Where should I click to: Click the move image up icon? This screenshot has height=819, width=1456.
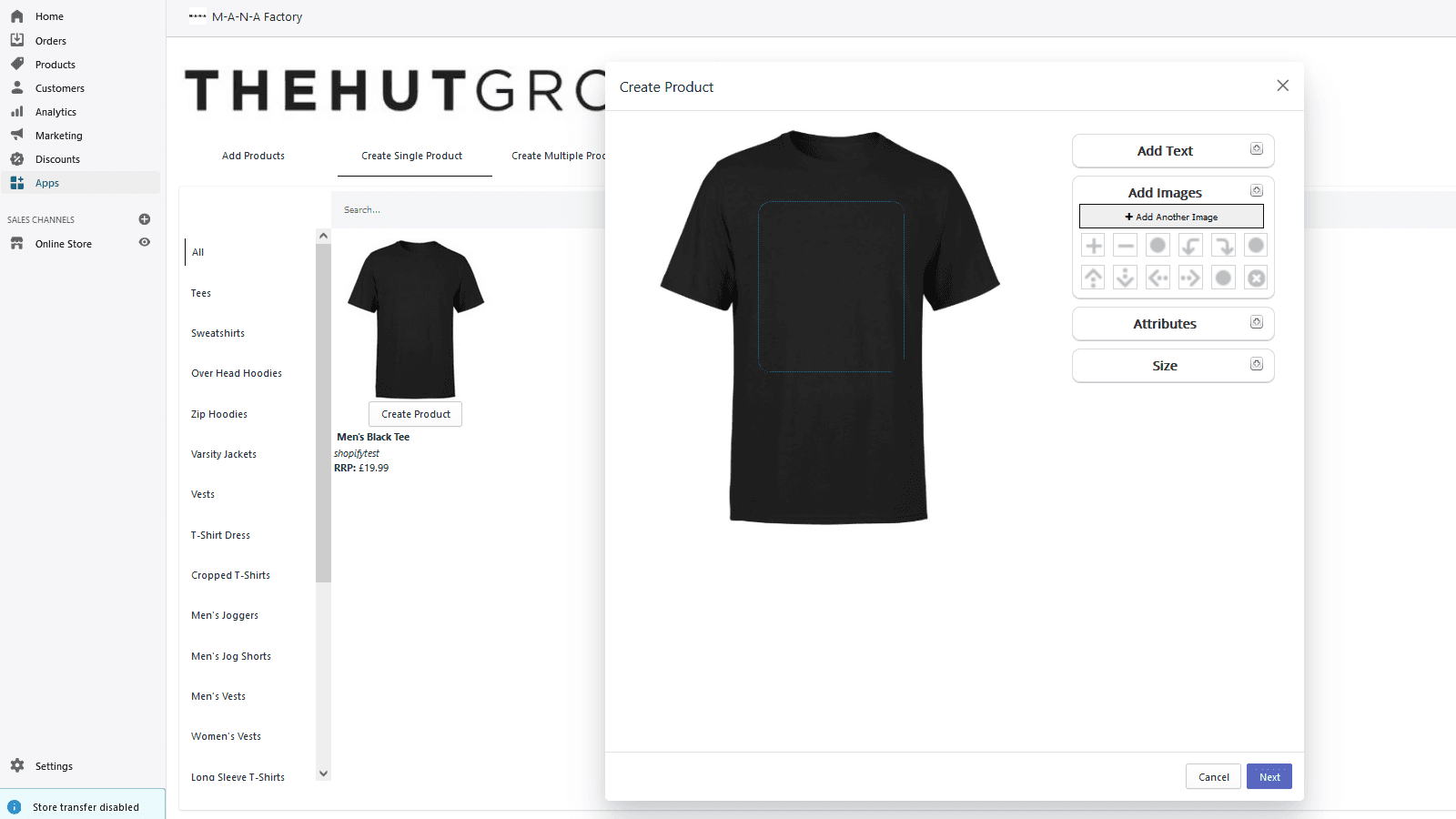point(1092,277)
